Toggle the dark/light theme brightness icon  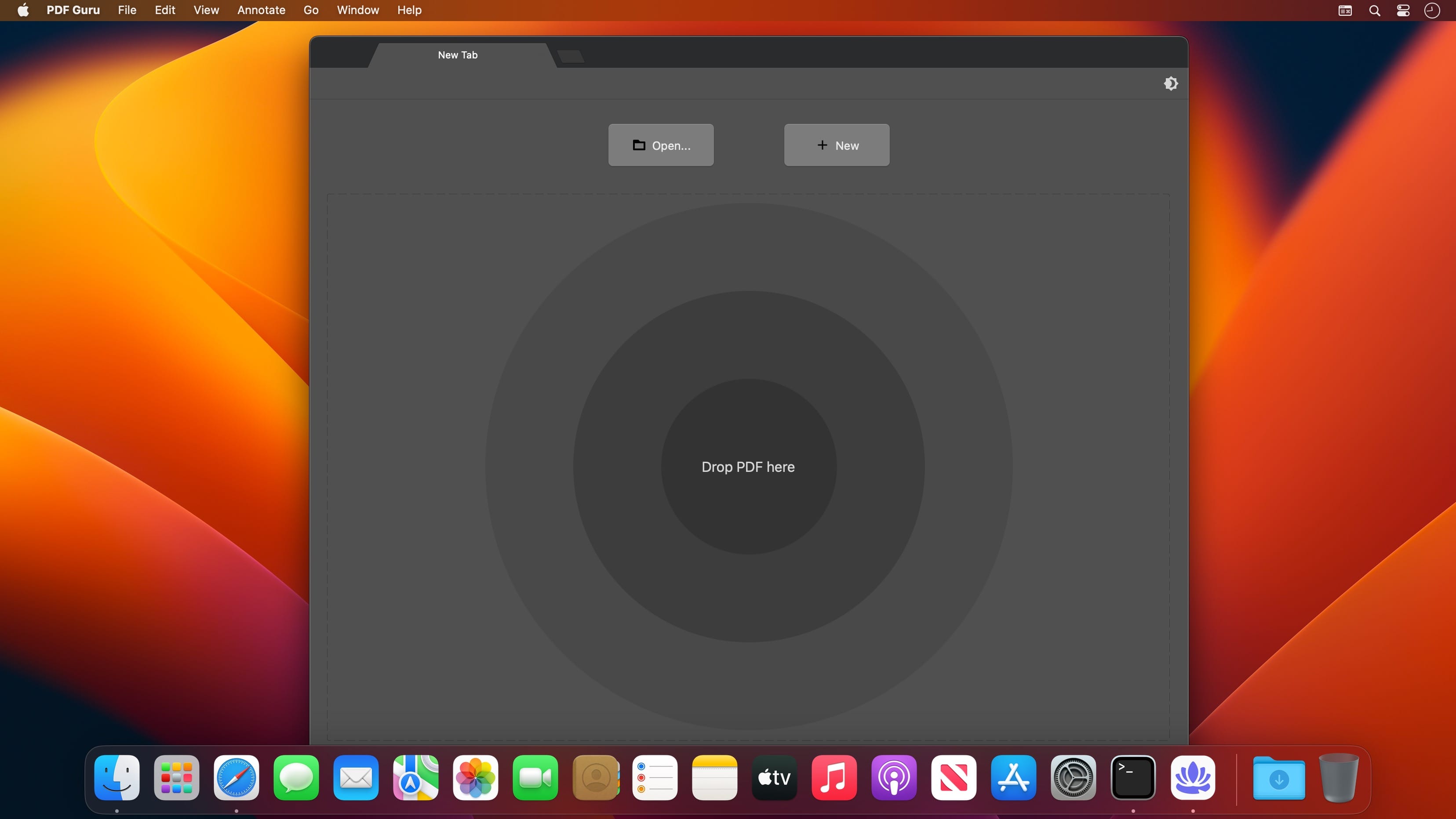click(x=1171, y=83)
